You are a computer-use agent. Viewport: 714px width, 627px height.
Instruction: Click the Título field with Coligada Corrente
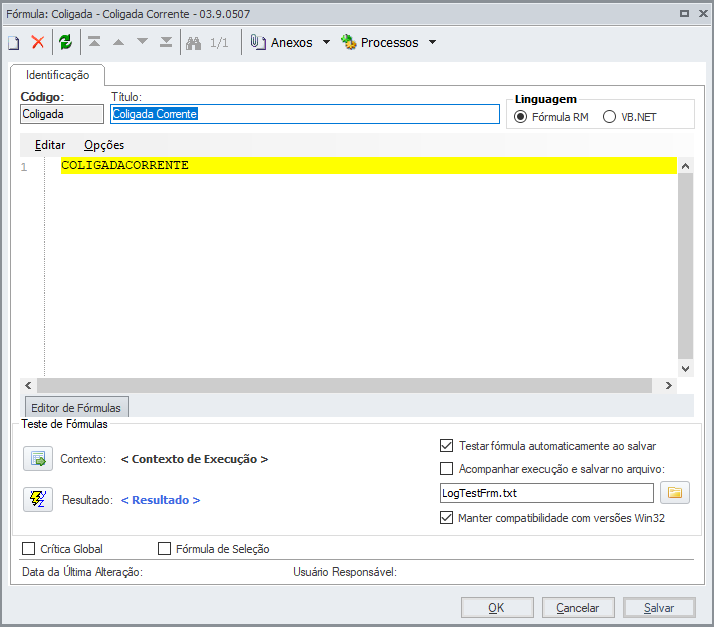[305, 114]
